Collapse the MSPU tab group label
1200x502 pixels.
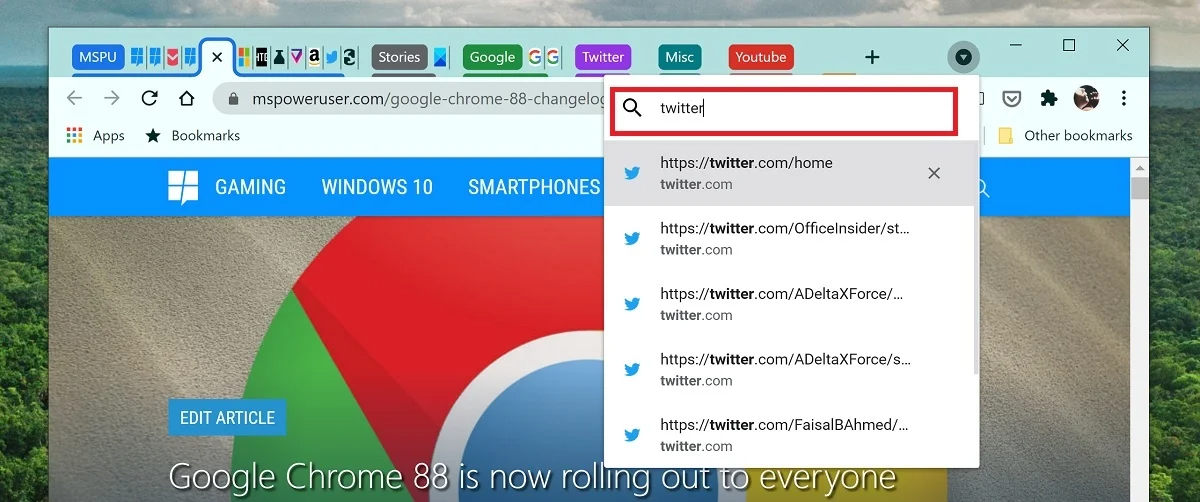(x=98, y=57)
